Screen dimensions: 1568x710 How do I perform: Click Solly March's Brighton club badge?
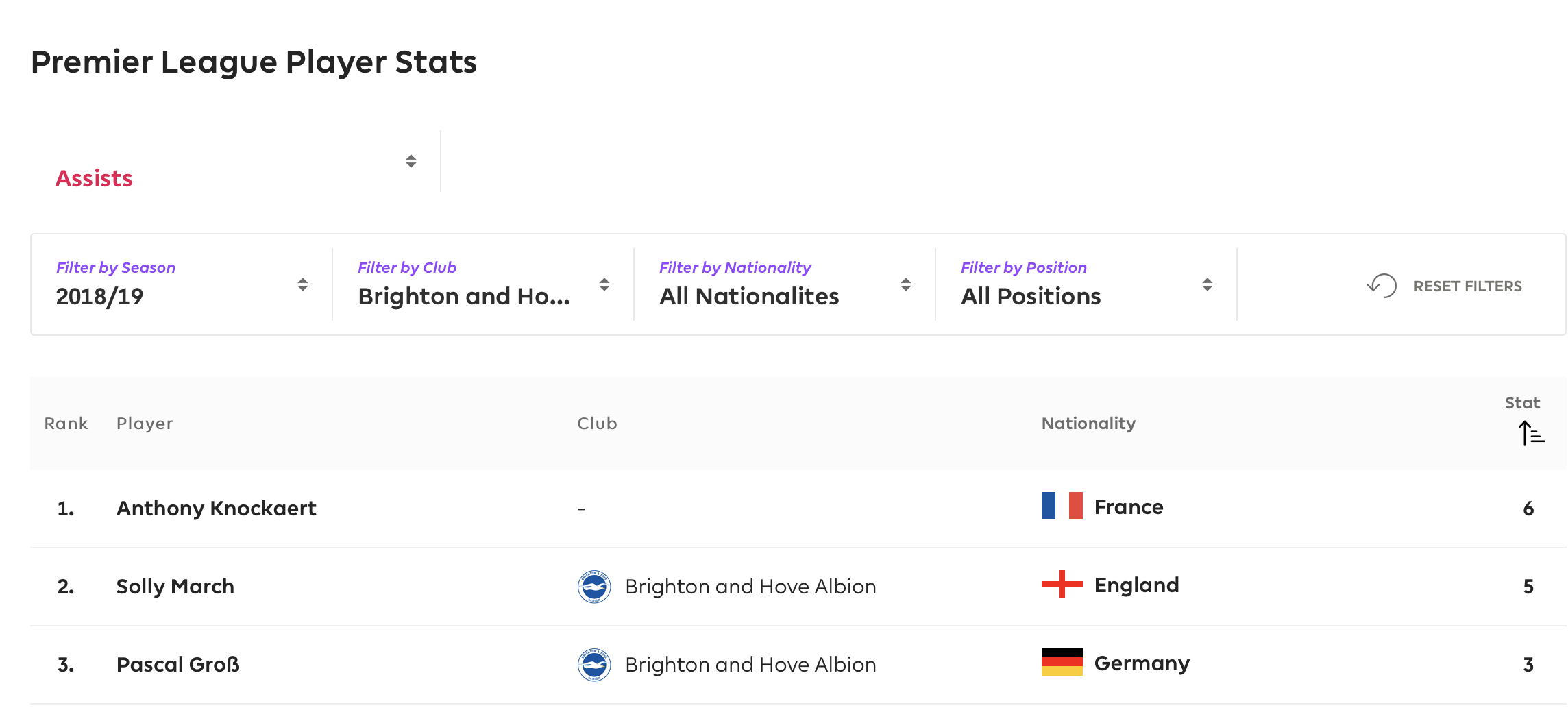pos(594,587)
